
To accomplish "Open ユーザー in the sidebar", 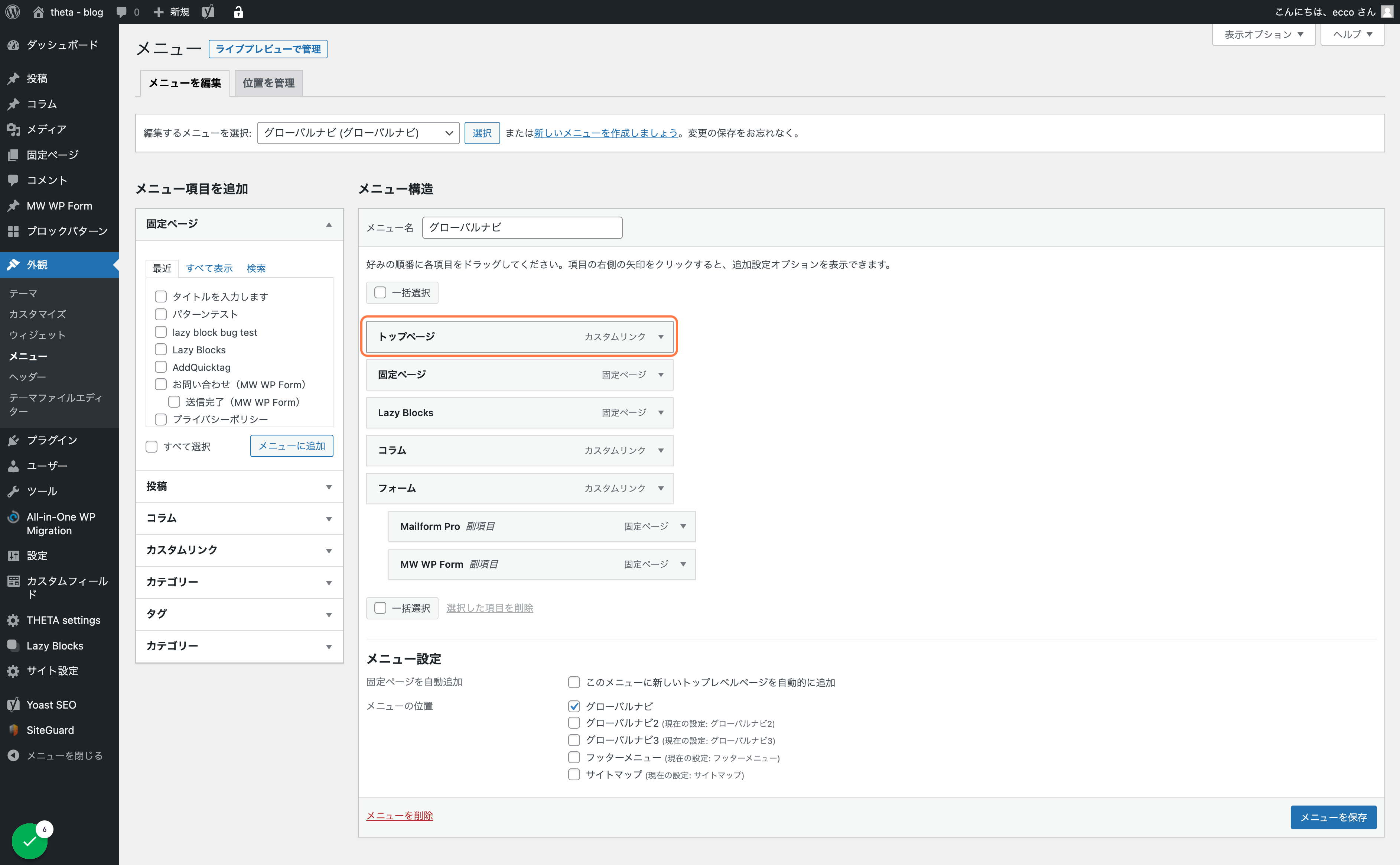I will (x=59, y=466).
